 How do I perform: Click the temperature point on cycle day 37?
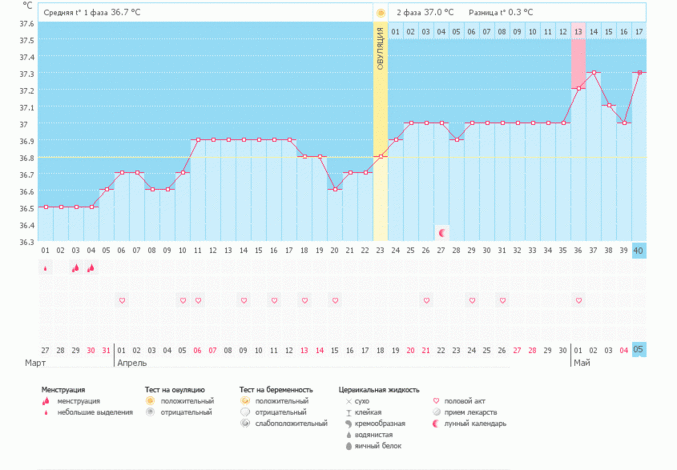(x=594, y=72)
